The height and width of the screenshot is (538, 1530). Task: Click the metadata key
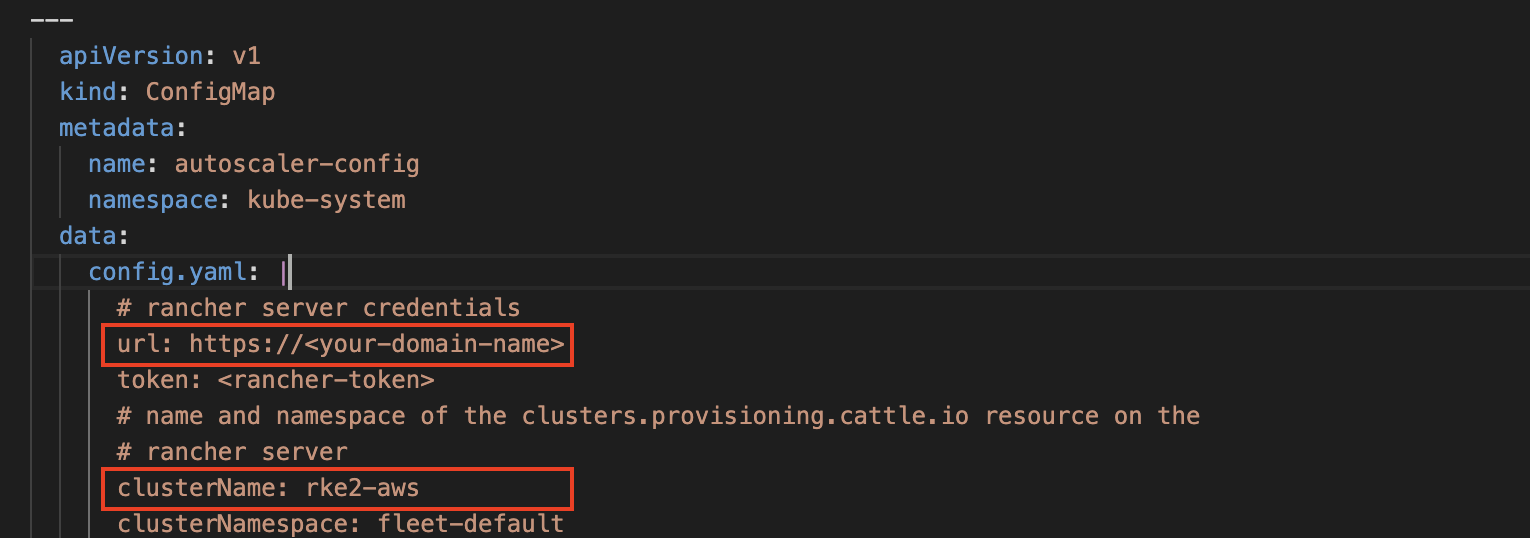point(116,128)
